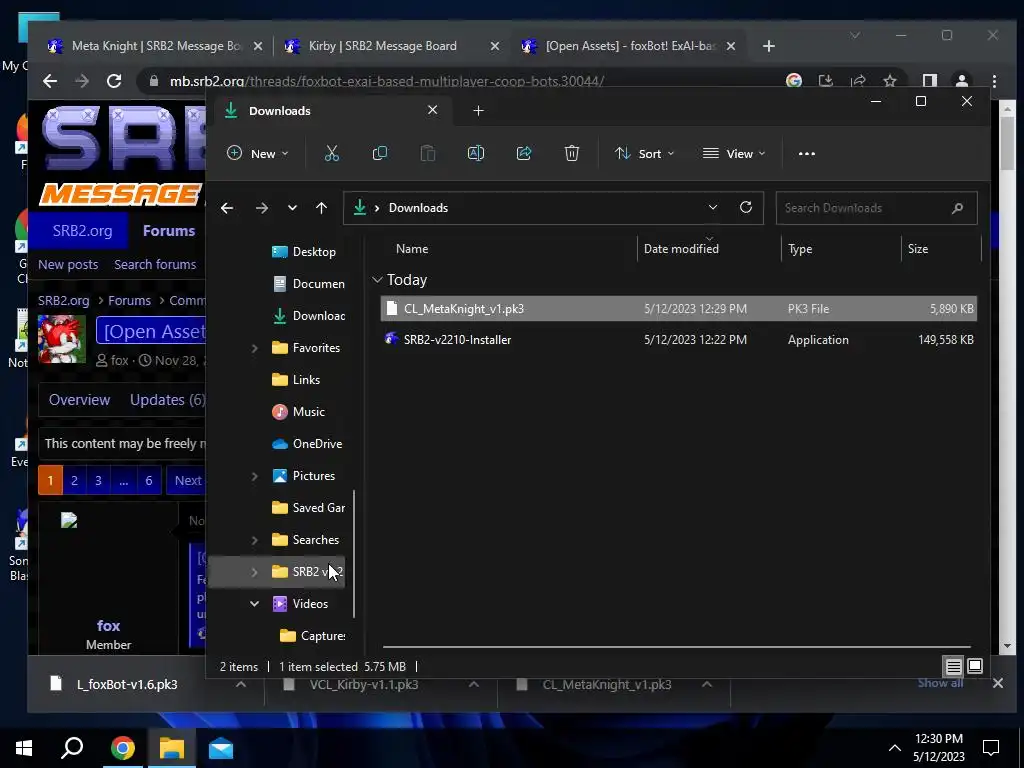The height and width of the screenshot is (768, 1024).
Task: Go back in the Chrome browser
Action: 50,81
